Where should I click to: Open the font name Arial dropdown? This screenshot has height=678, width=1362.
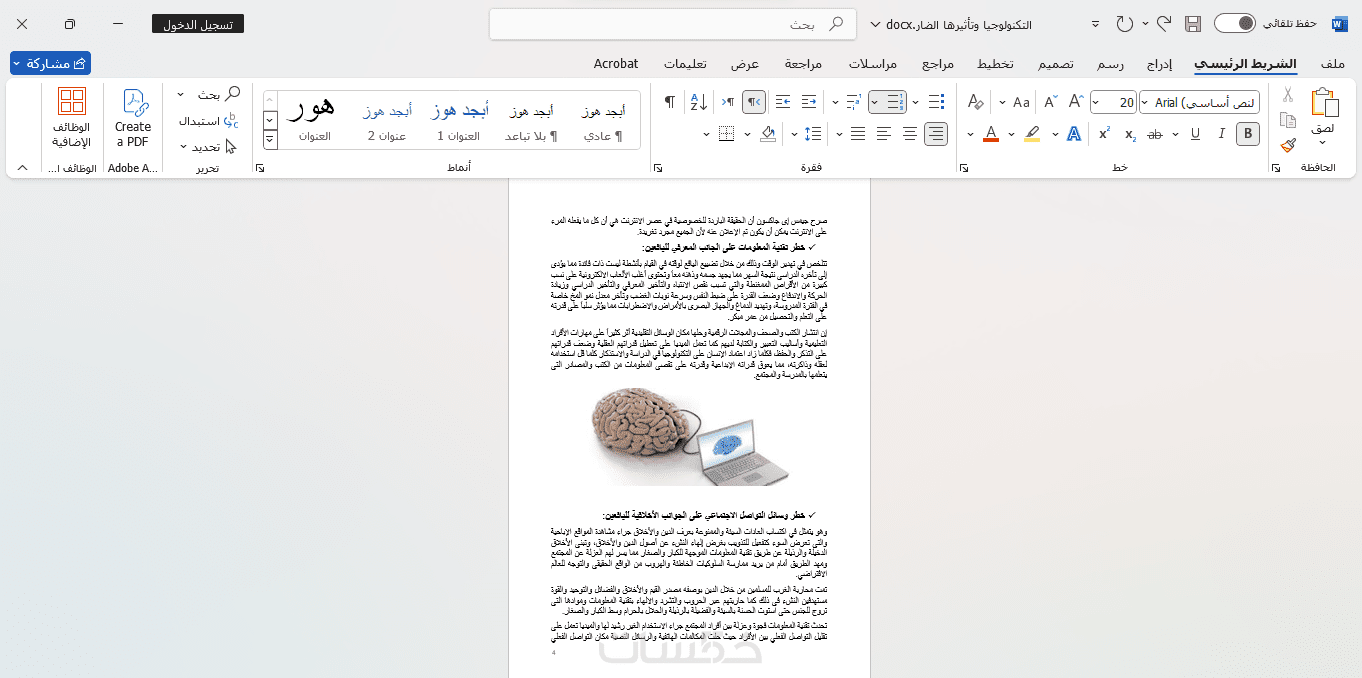(x=1147, y=102)
